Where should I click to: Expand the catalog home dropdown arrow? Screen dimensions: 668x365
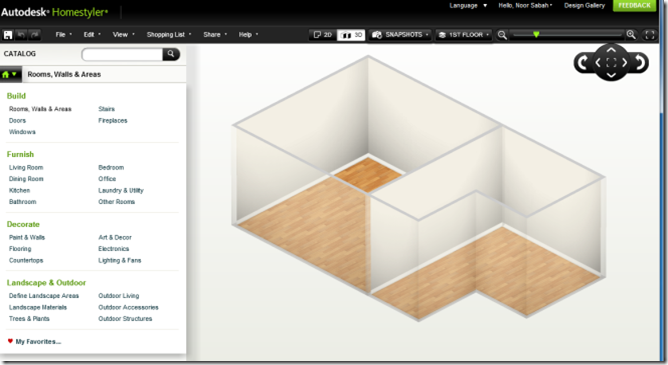[14, 75]
